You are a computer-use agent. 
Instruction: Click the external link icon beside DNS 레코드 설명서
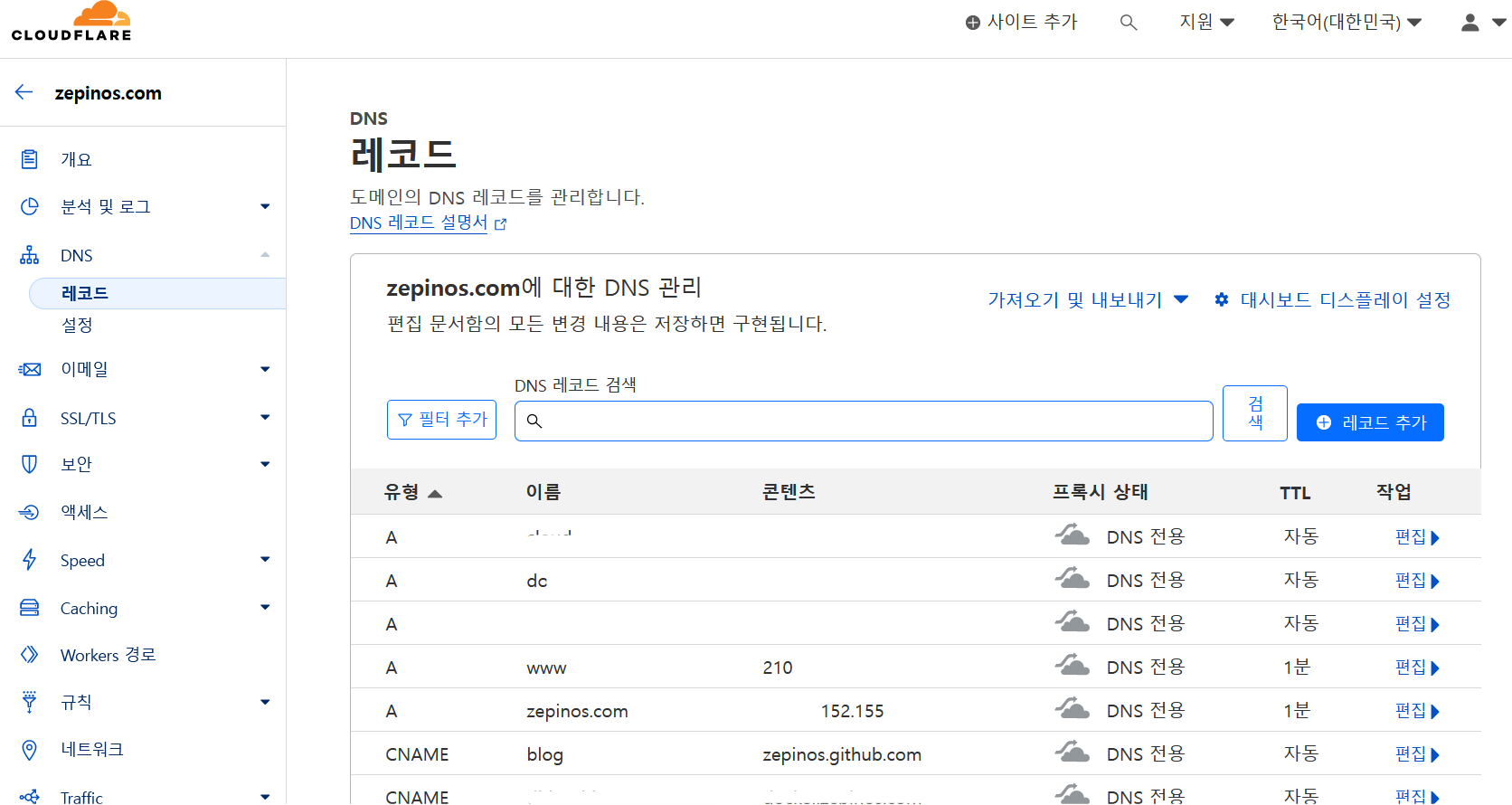tap(501, 224)
